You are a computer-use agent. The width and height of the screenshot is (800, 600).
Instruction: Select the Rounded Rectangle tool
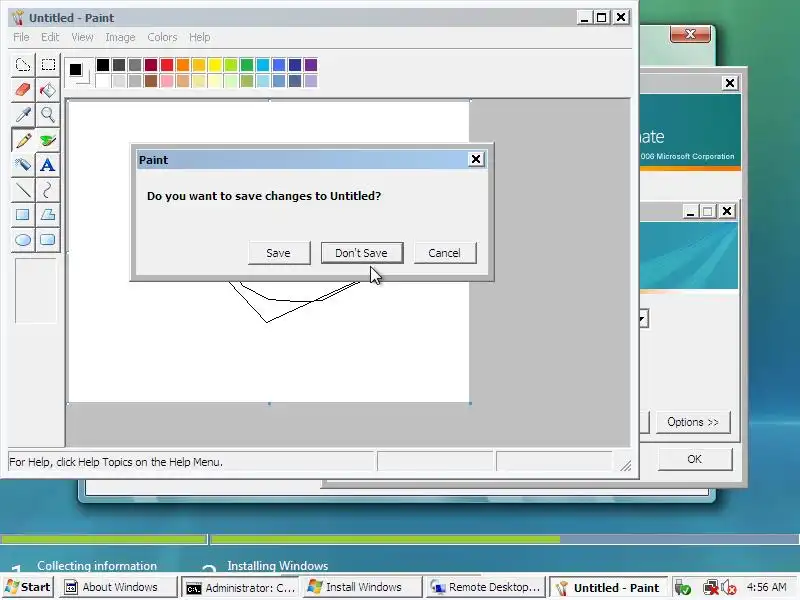48,240
